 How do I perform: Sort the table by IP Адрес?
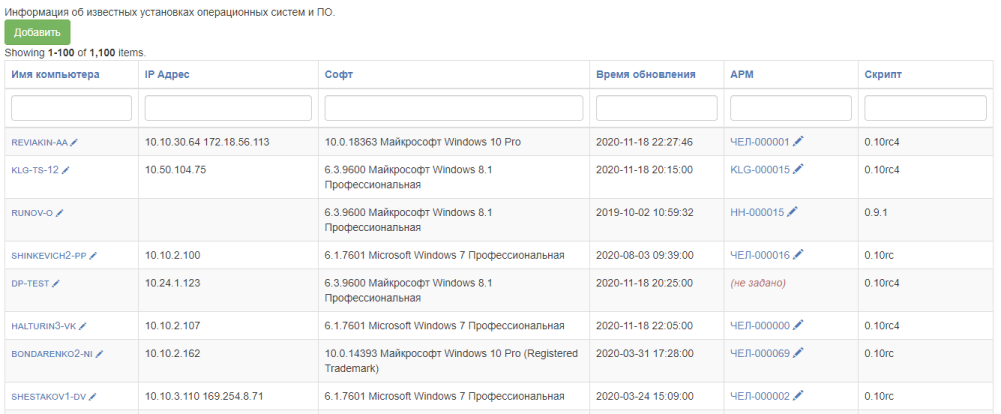[x=167, y=75]
